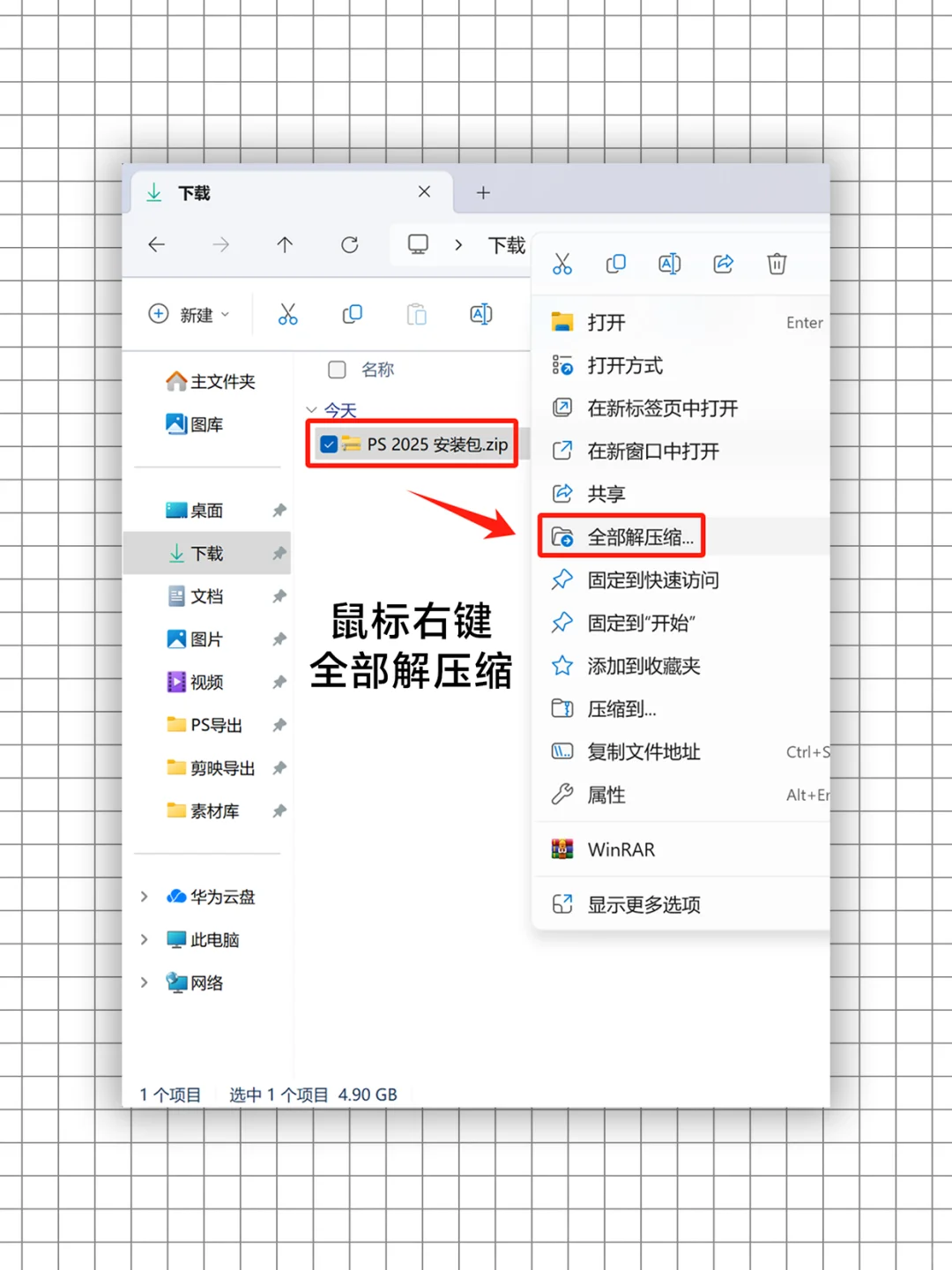Image resolution: width=952 pixels, height=1270 pixels.
Task: Collapse the 今天 group chevron
Action: pos(312,410)
